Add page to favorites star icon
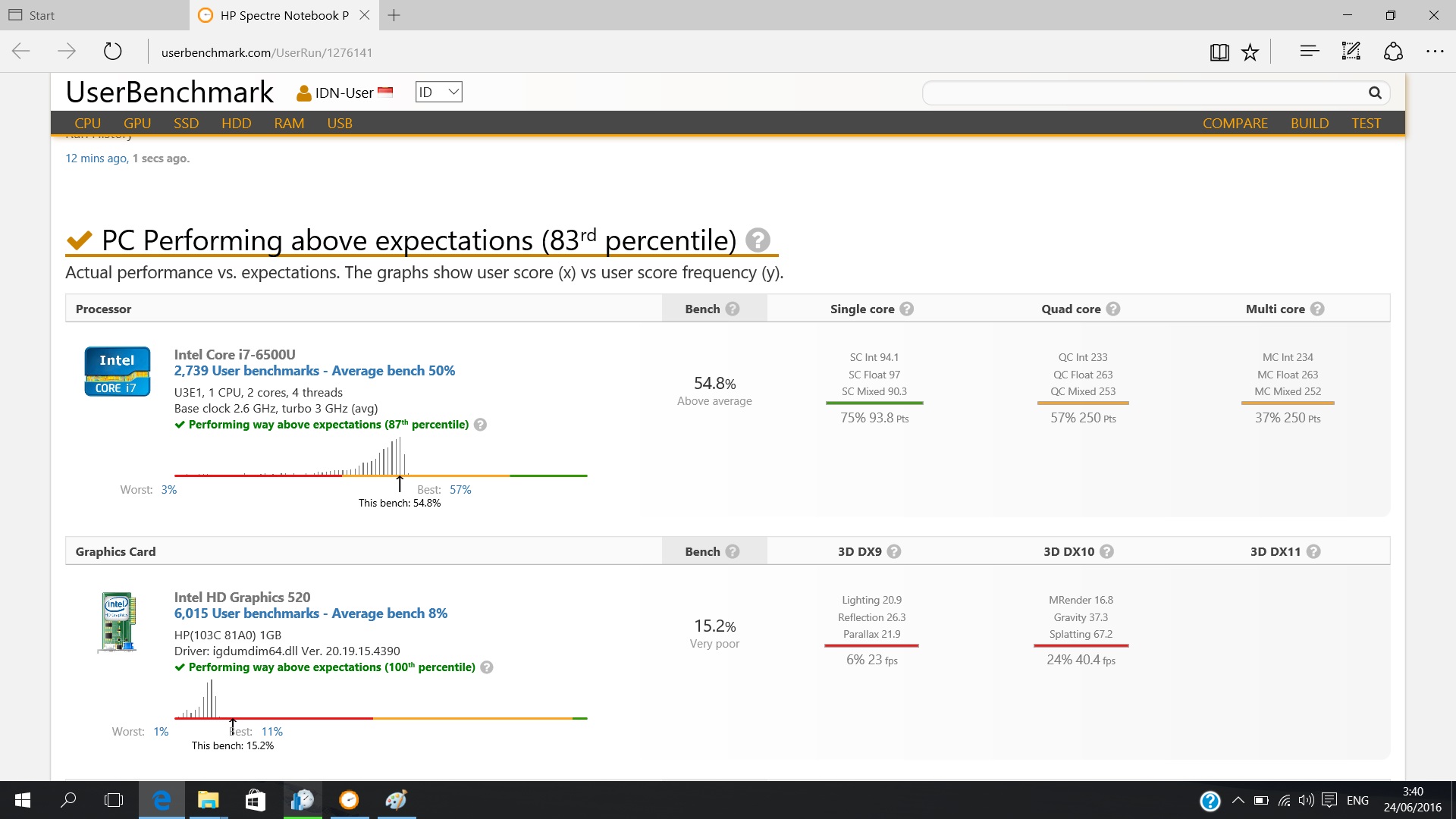The image size is (1456, 819). (1250, 52)
